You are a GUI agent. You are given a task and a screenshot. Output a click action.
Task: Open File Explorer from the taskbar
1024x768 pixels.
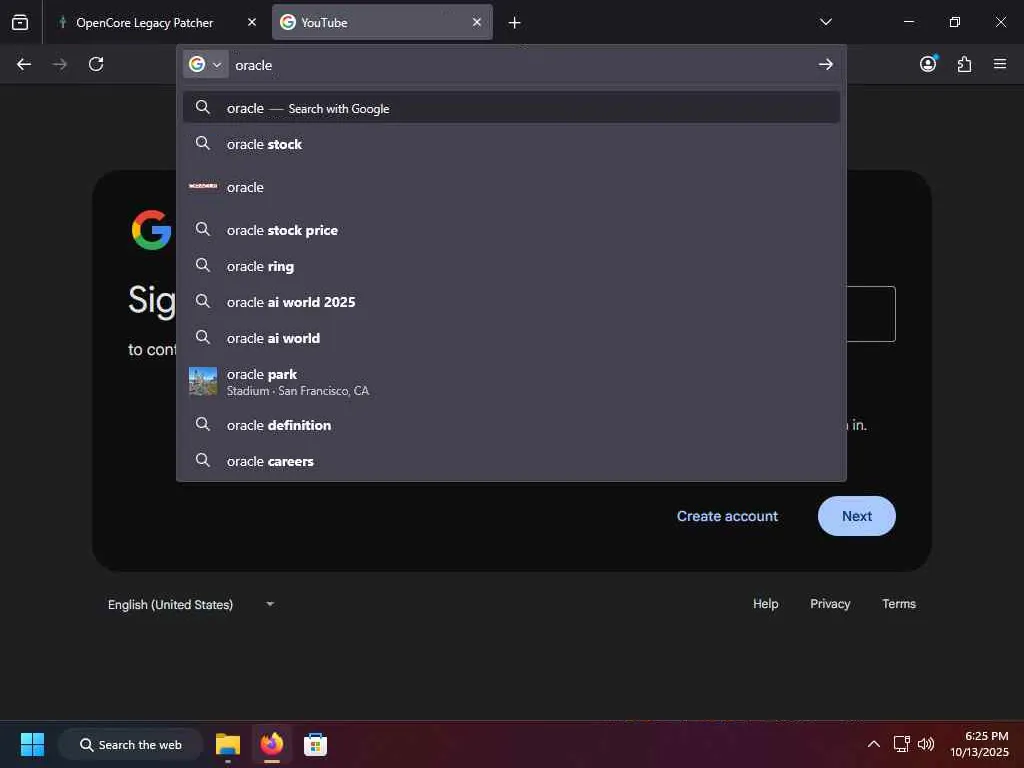[228, 744]
